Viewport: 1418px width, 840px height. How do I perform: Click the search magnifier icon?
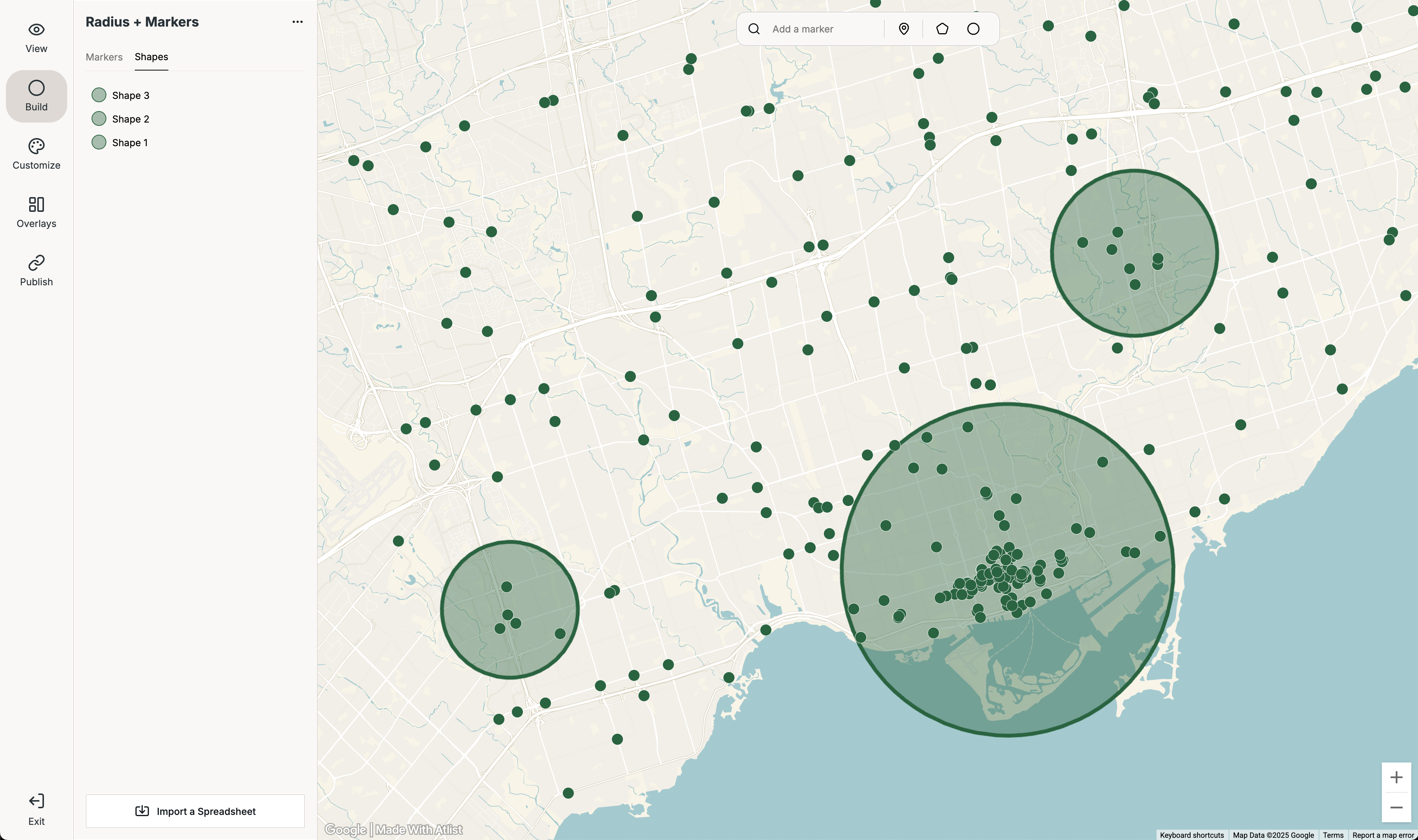(754, 29)
